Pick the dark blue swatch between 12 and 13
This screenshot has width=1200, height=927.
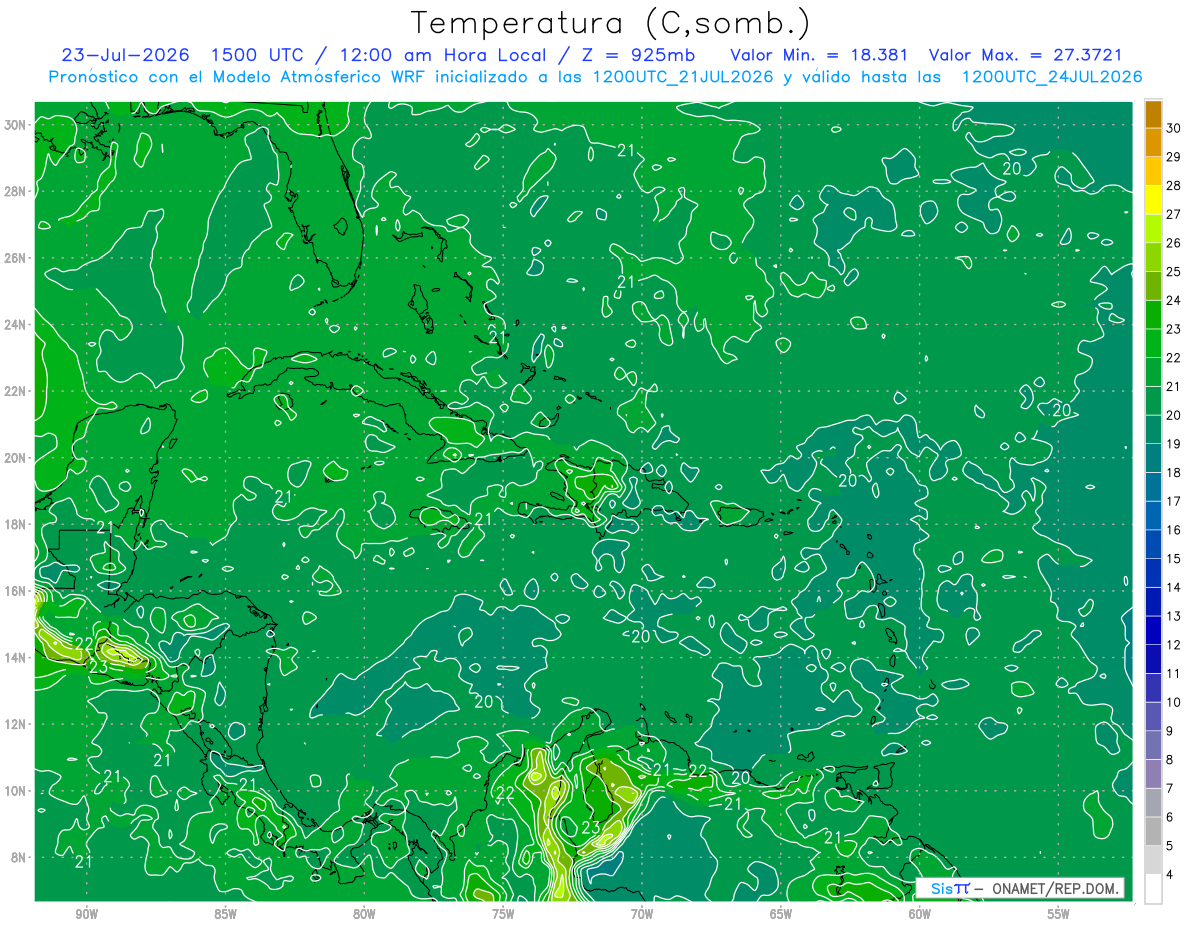[1153, 631]
